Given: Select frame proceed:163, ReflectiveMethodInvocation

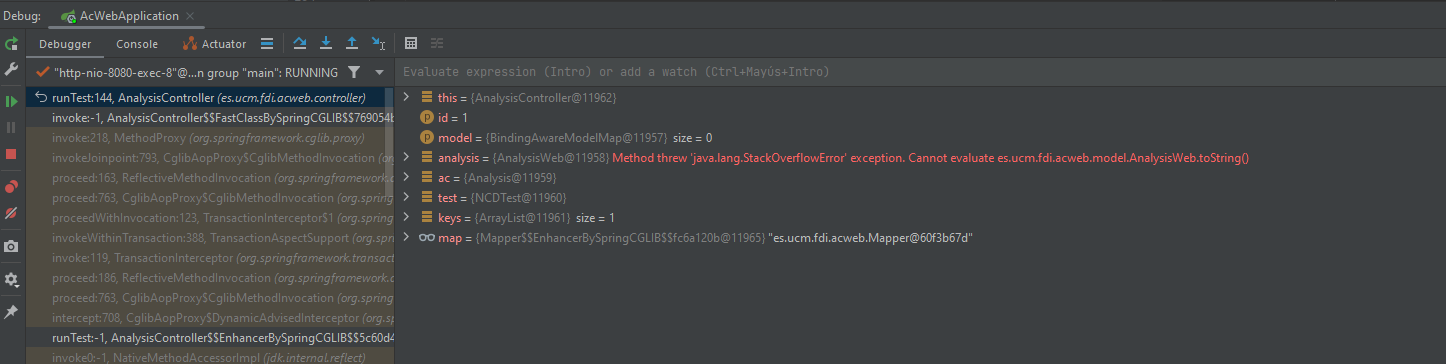Looking at the screenshot, I should pos(211,178).
